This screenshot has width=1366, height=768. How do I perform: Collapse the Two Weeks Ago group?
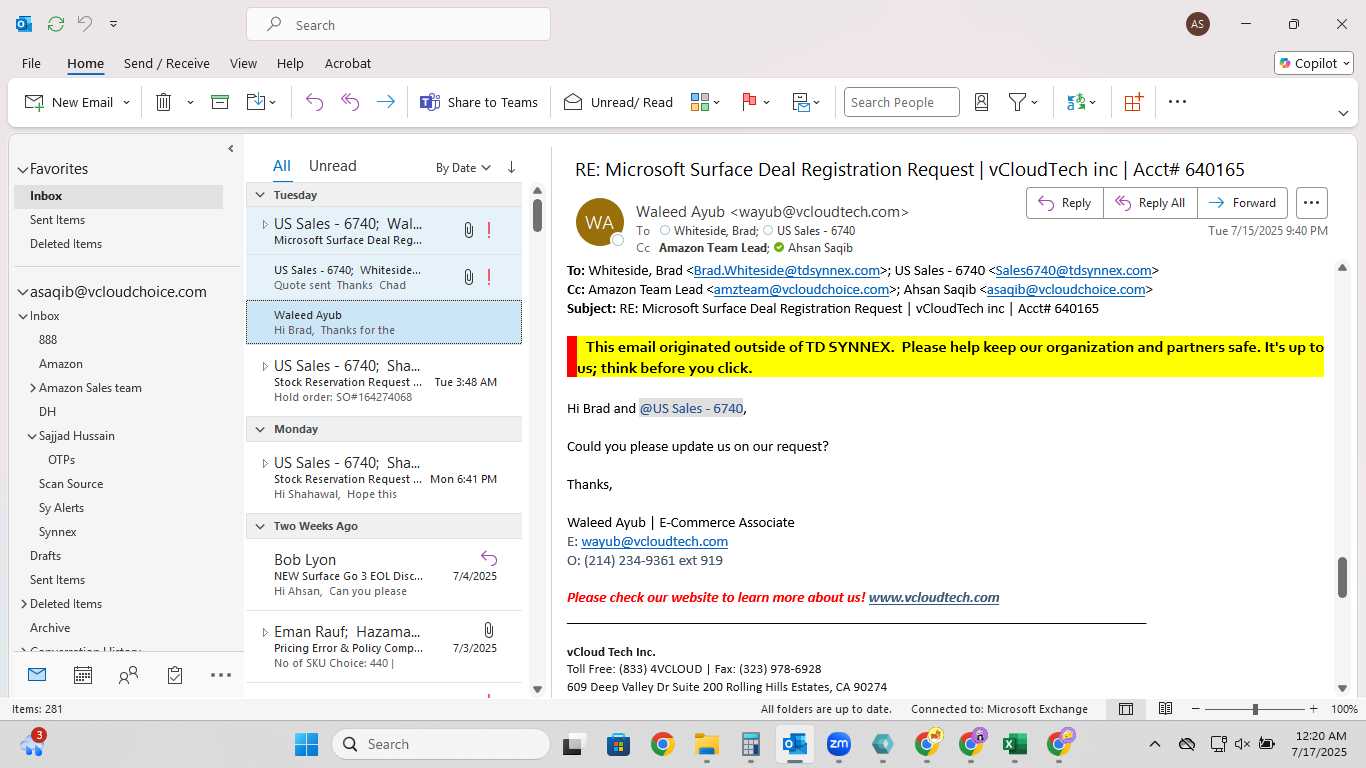point(260,526)
